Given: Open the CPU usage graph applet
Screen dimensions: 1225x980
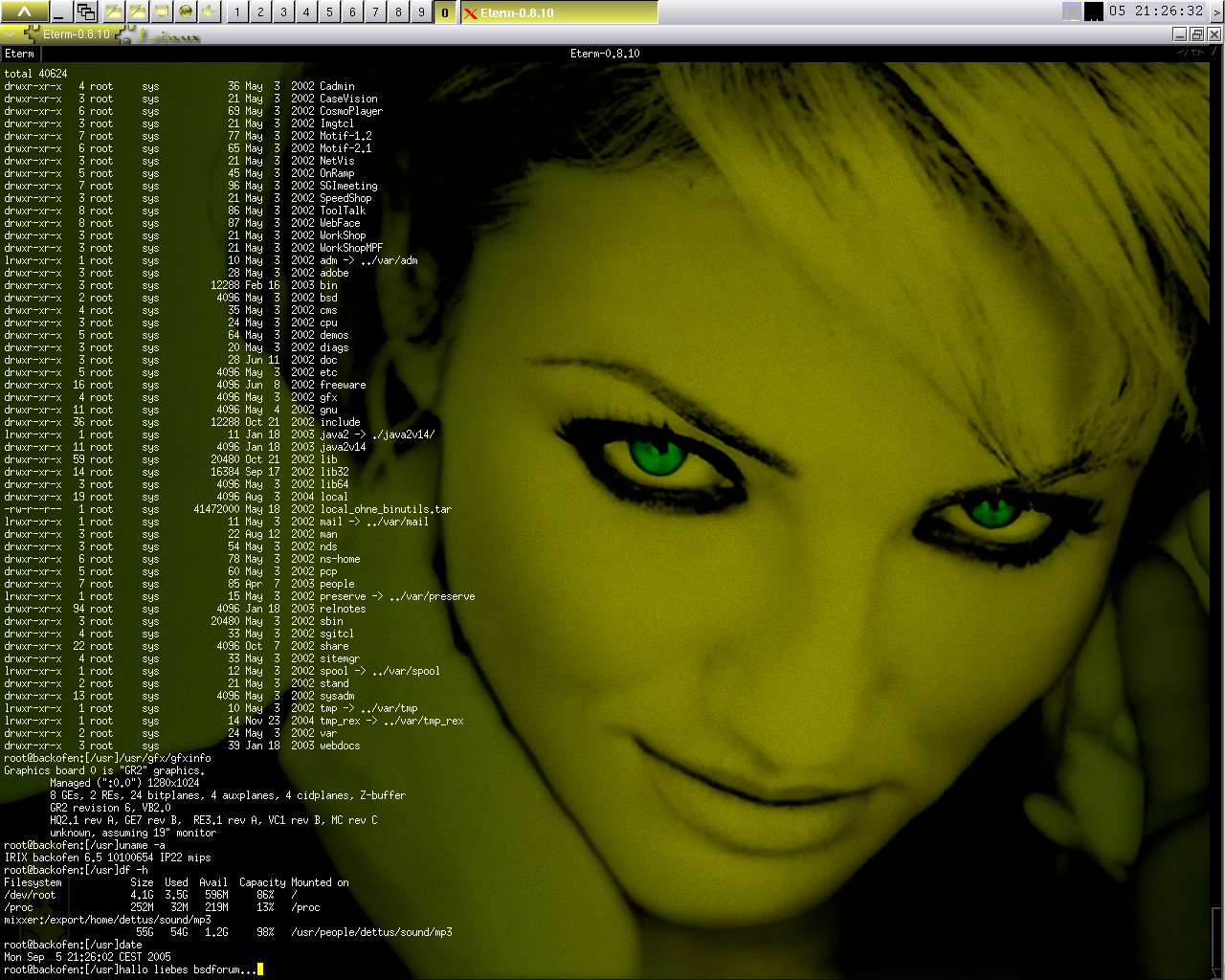Looking at the screenshot, I should pyautogui.click(x=1072, y=11).
